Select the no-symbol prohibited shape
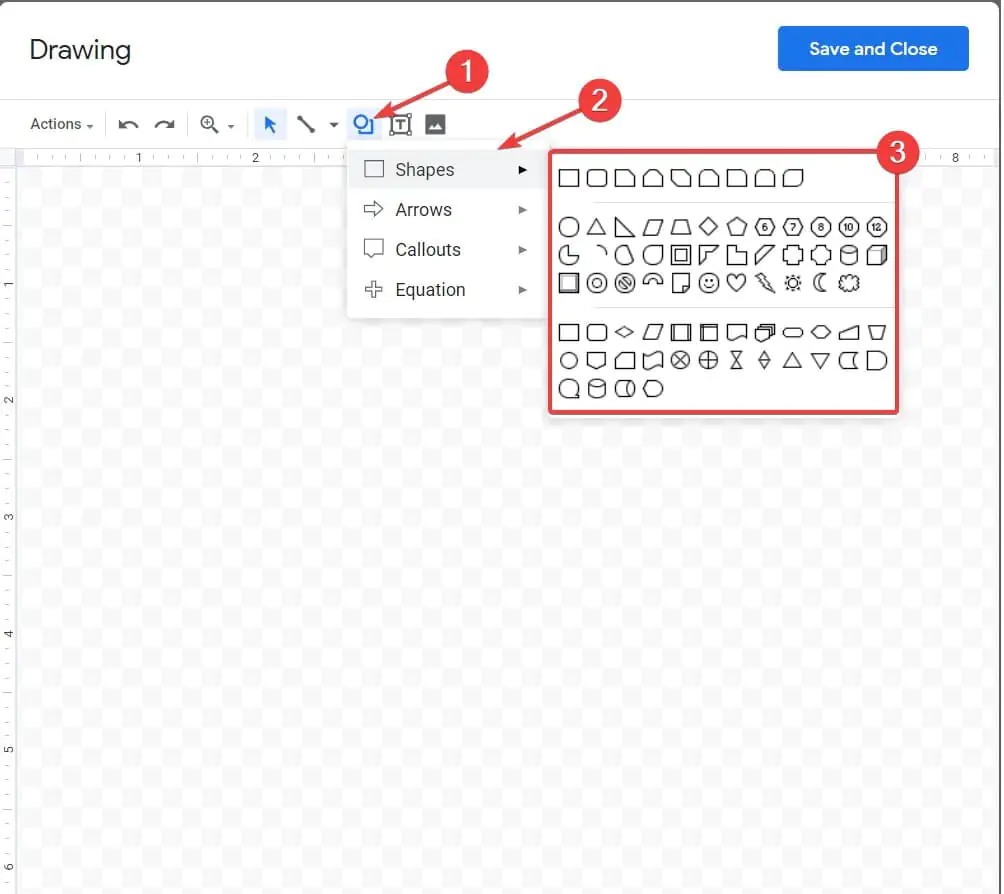Viewport: 1004px width, 894px height. 624,283
